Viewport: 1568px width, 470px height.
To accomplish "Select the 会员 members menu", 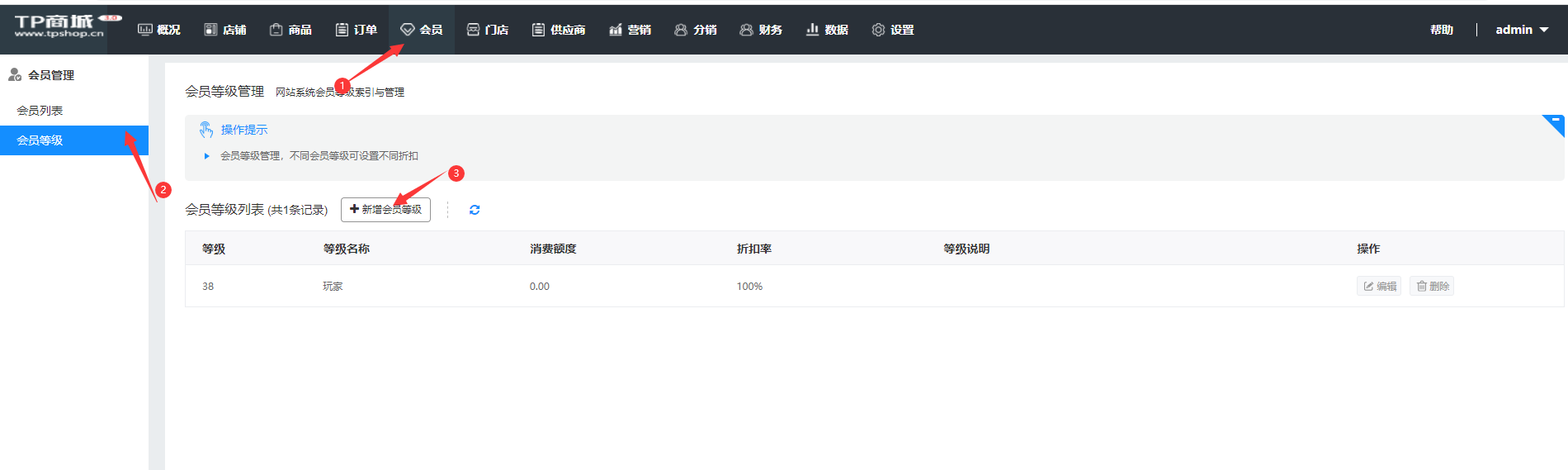I will click(422, 30).
